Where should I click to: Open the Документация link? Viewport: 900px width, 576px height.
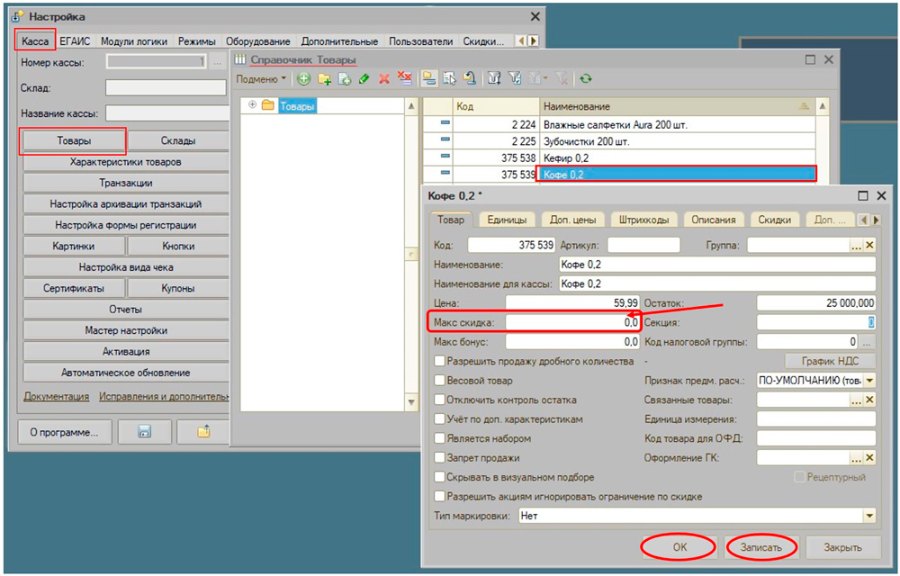(56, 396)
